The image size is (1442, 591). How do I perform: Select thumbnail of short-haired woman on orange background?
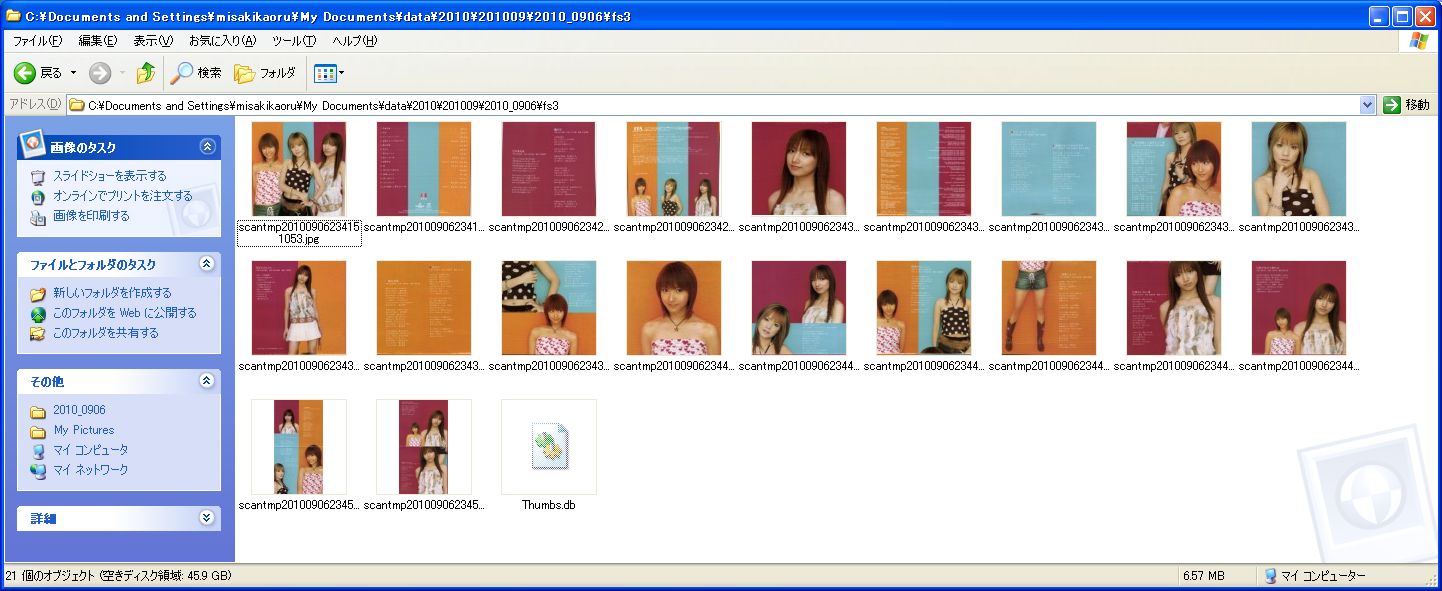point(674,308)
